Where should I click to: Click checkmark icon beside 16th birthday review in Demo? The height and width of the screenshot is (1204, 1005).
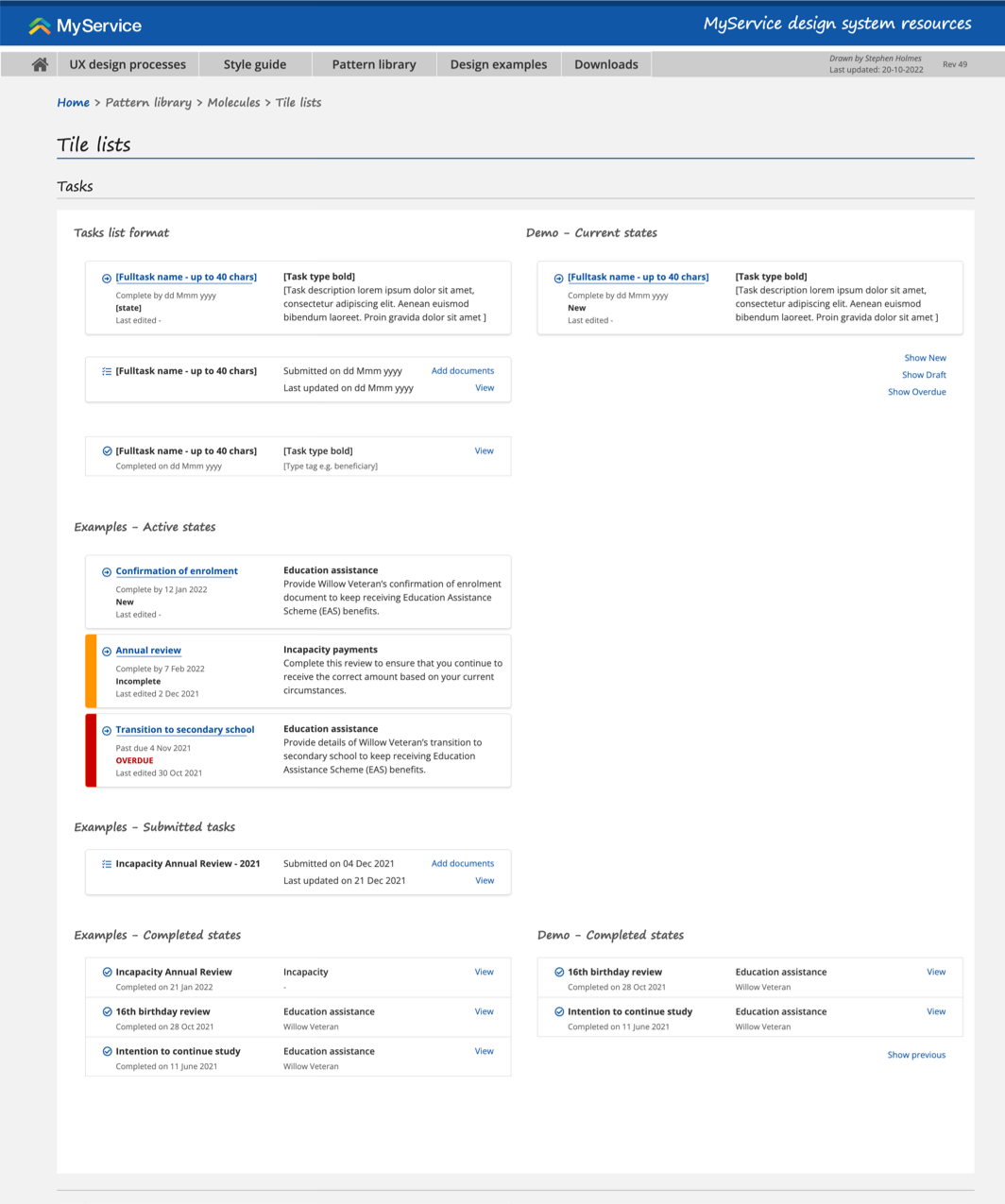(x=559, y=972)
